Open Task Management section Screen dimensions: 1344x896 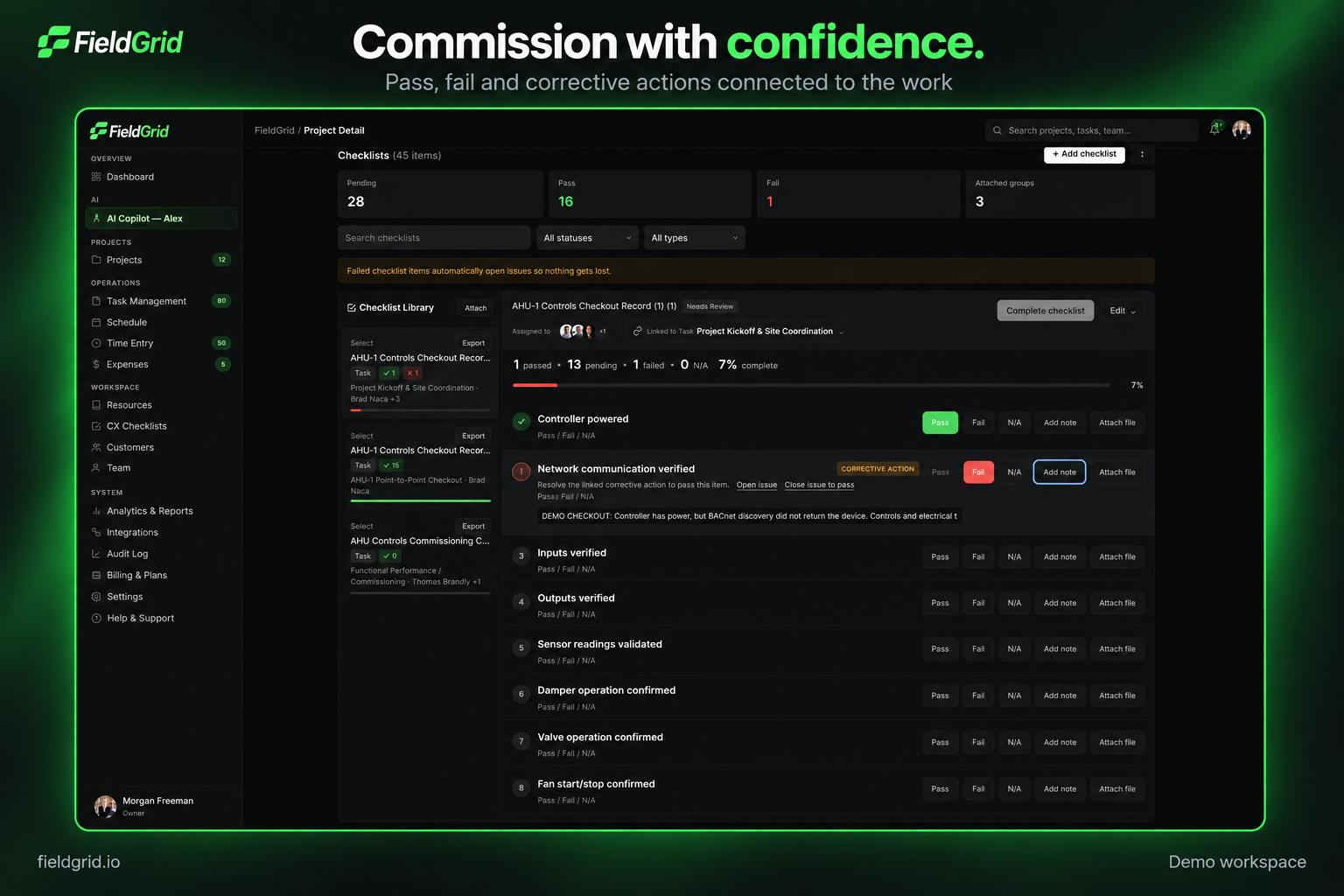(161, 301)
